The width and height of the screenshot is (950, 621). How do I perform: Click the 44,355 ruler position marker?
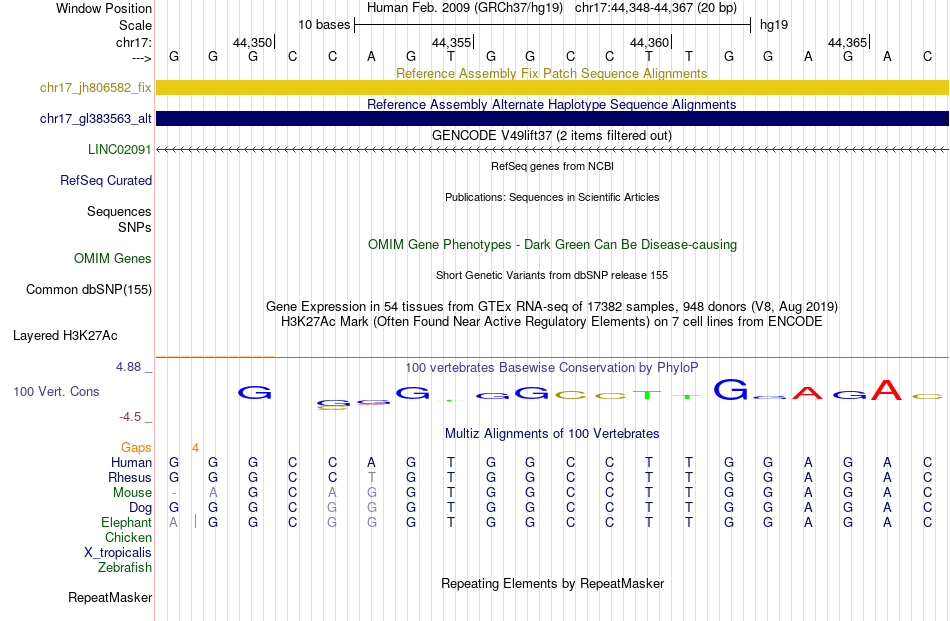click(x=451, y=42)
